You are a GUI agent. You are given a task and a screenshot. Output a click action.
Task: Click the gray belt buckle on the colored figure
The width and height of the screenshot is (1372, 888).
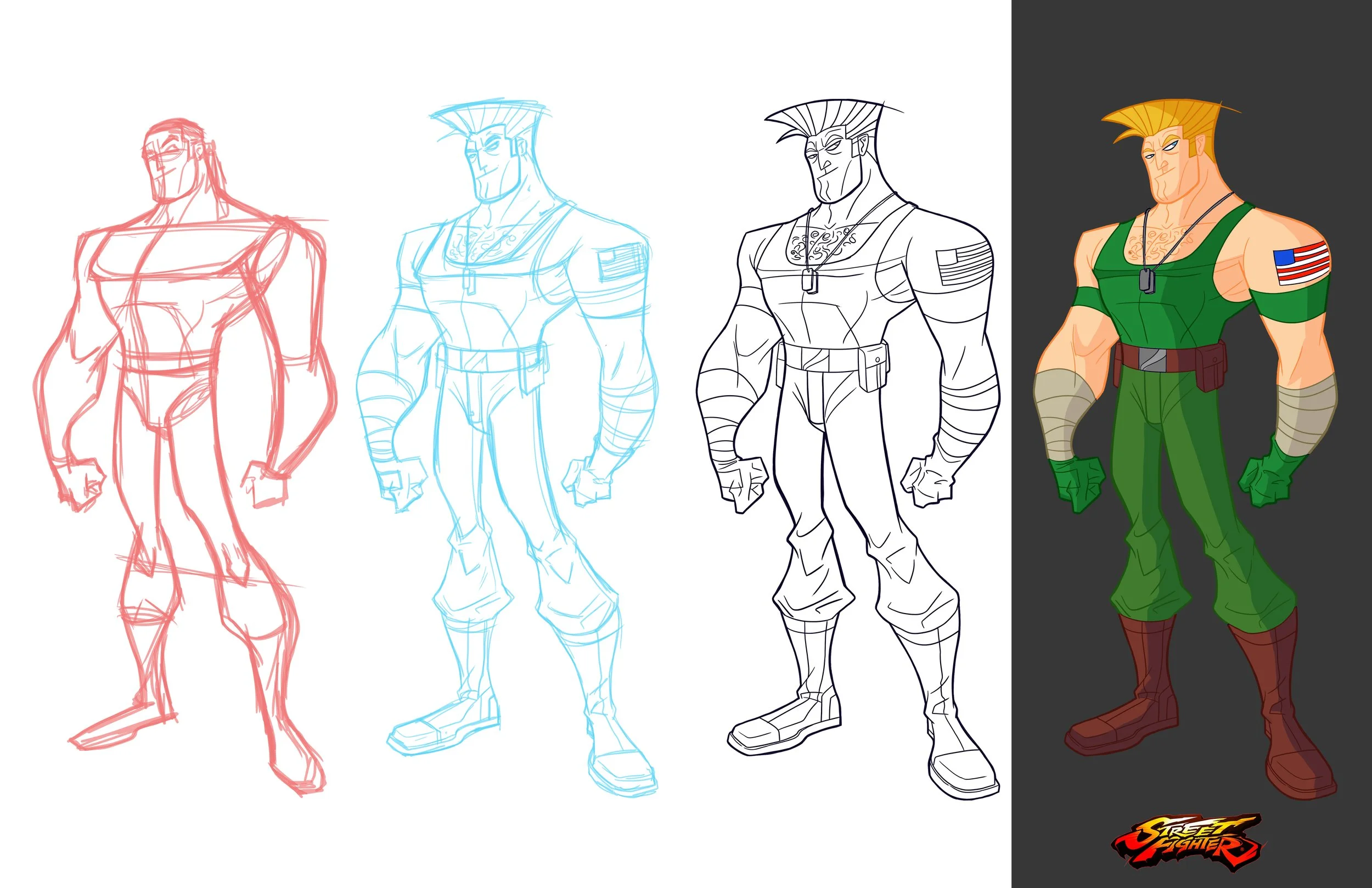[x=1152, y=361]
